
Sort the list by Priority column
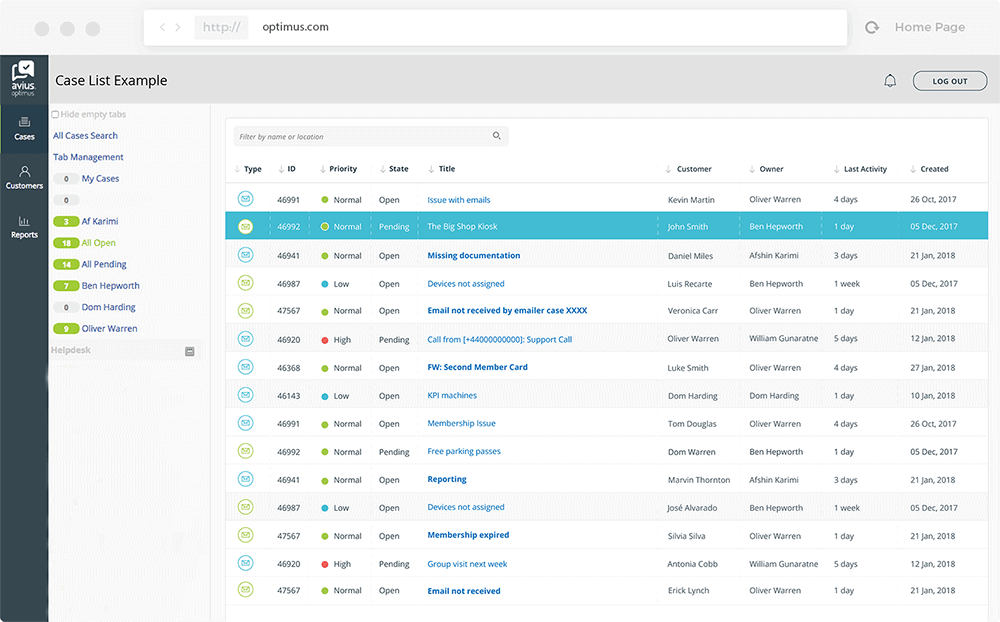(x=342, y=169)
